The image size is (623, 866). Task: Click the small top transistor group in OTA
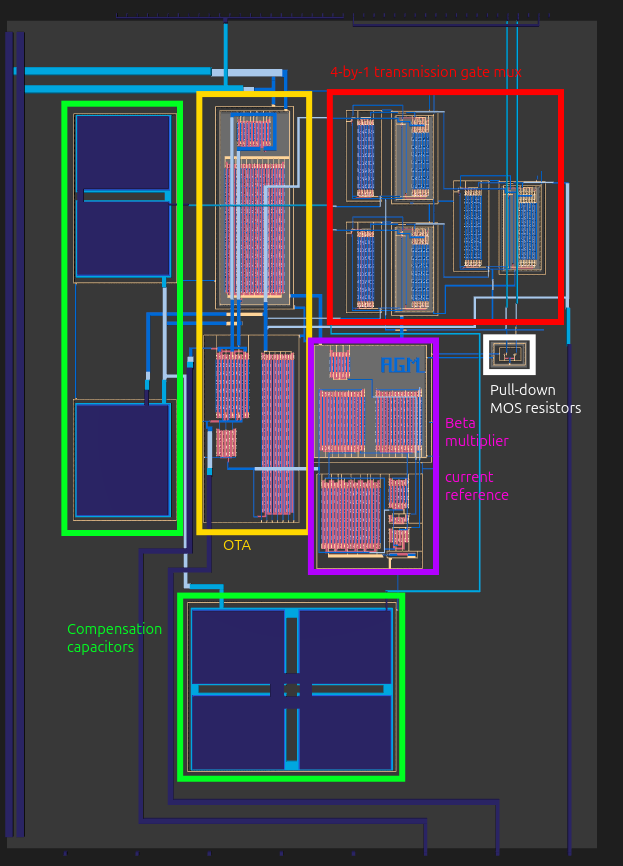pyautogui.click(x=255, y=133)
